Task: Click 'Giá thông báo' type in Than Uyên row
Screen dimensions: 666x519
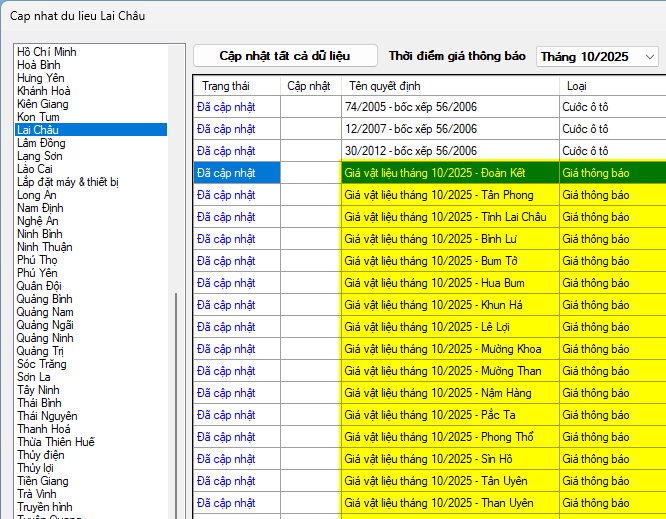Action: click(596, 503)
